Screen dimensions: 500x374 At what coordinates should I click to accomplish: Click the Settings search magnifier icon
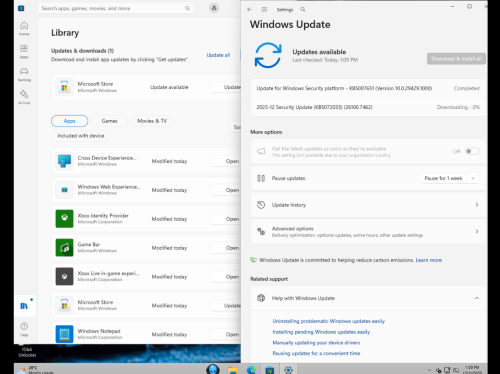(x=303, y=9)
